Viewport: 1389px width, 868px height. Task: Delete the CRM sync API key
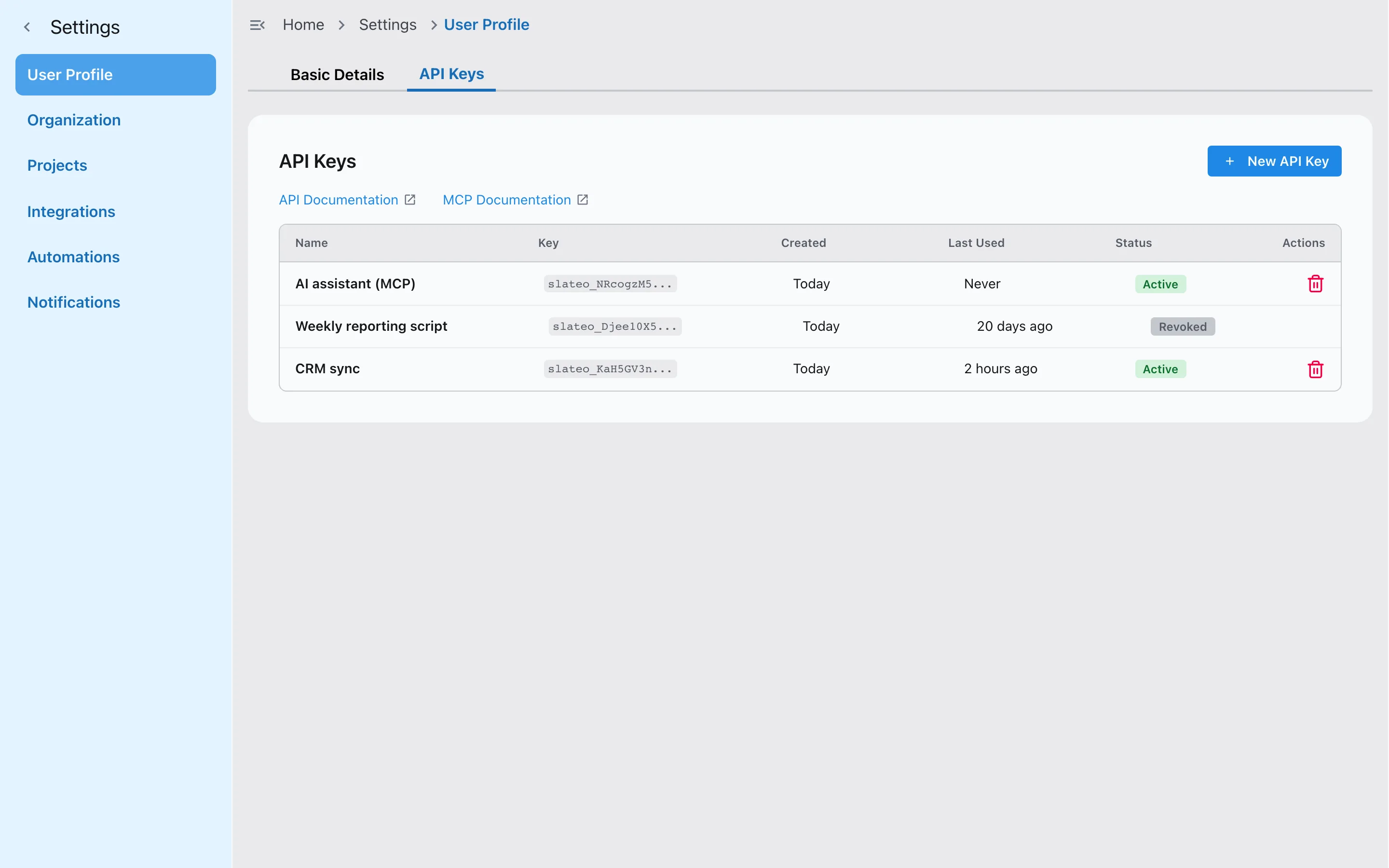pyautogui.click(x=1315, y=368)
